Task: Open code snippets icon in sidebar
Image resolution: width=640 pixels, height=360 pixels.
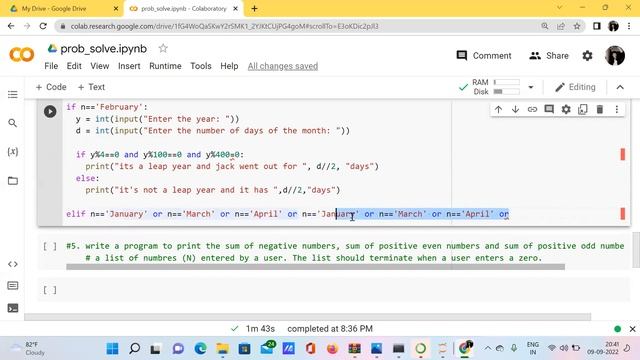Action: (13, 264)
